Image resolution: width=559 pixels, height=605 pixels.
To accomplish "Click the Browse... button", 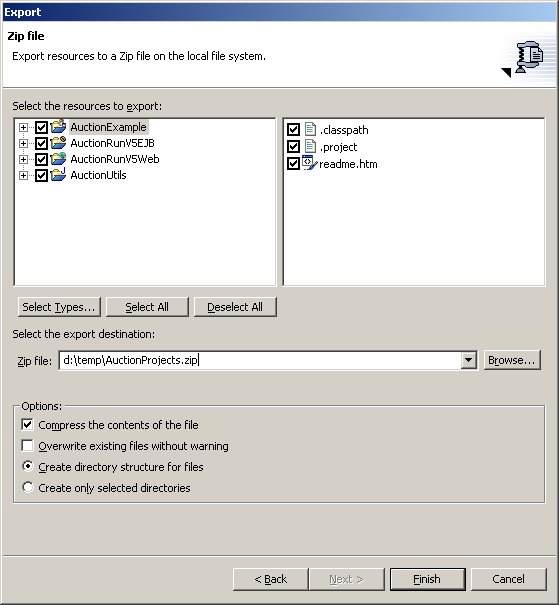I will 512,360.
